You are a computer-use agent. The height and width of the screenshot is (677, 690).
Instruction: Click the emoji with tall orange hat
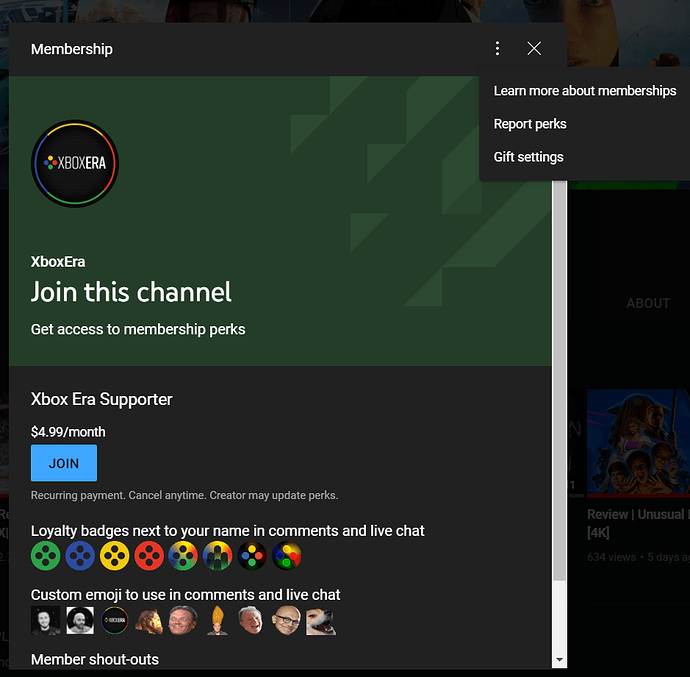217,620
